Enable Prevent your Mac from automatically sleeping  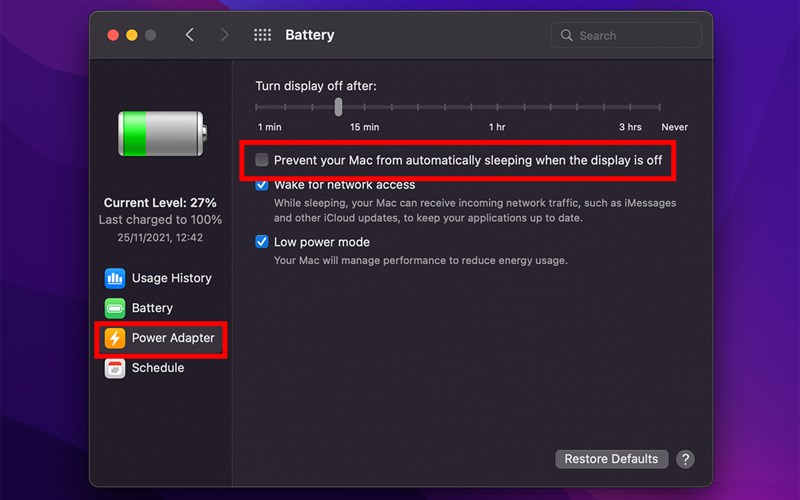pos(262,160)
